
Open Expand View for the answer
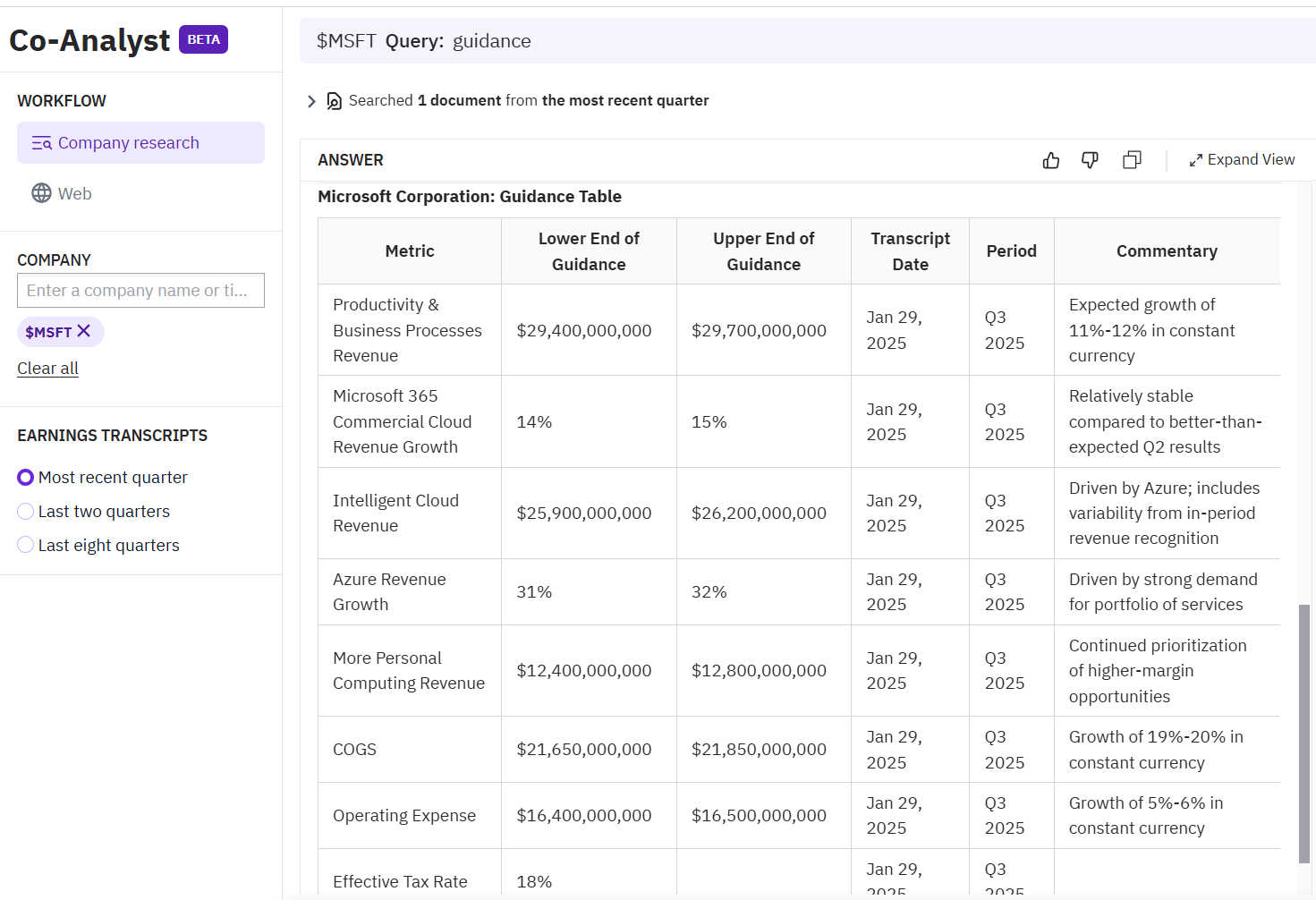coord(1251,159)
